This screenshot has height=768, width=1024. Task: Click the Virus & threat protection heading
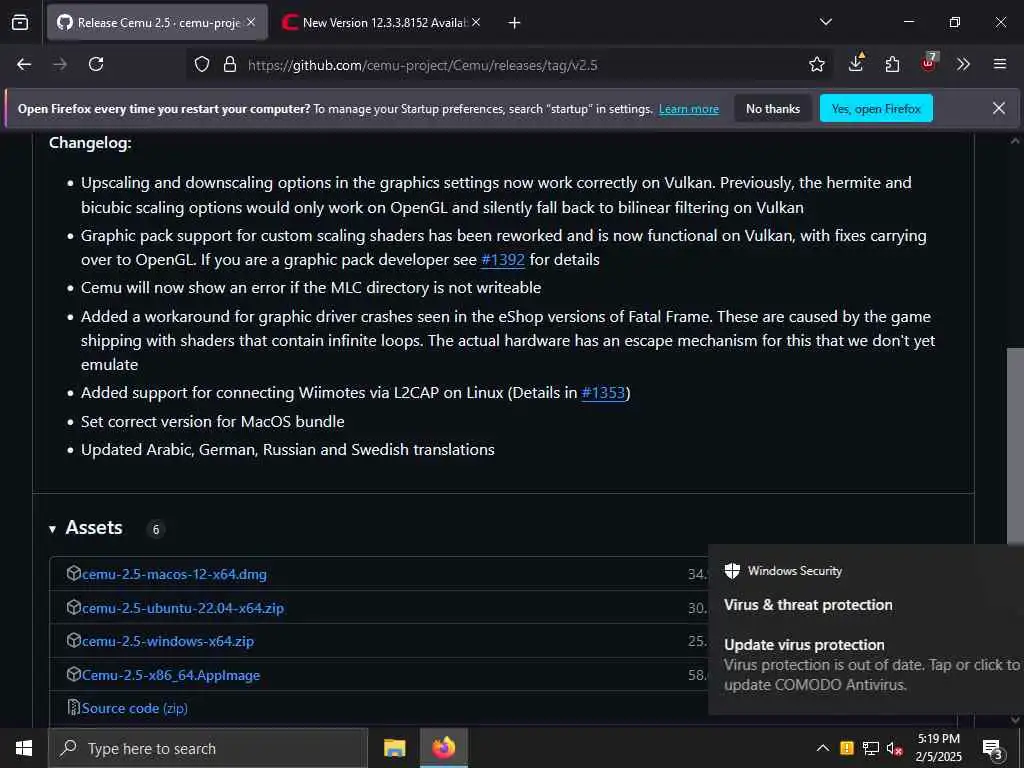[808, 605]
